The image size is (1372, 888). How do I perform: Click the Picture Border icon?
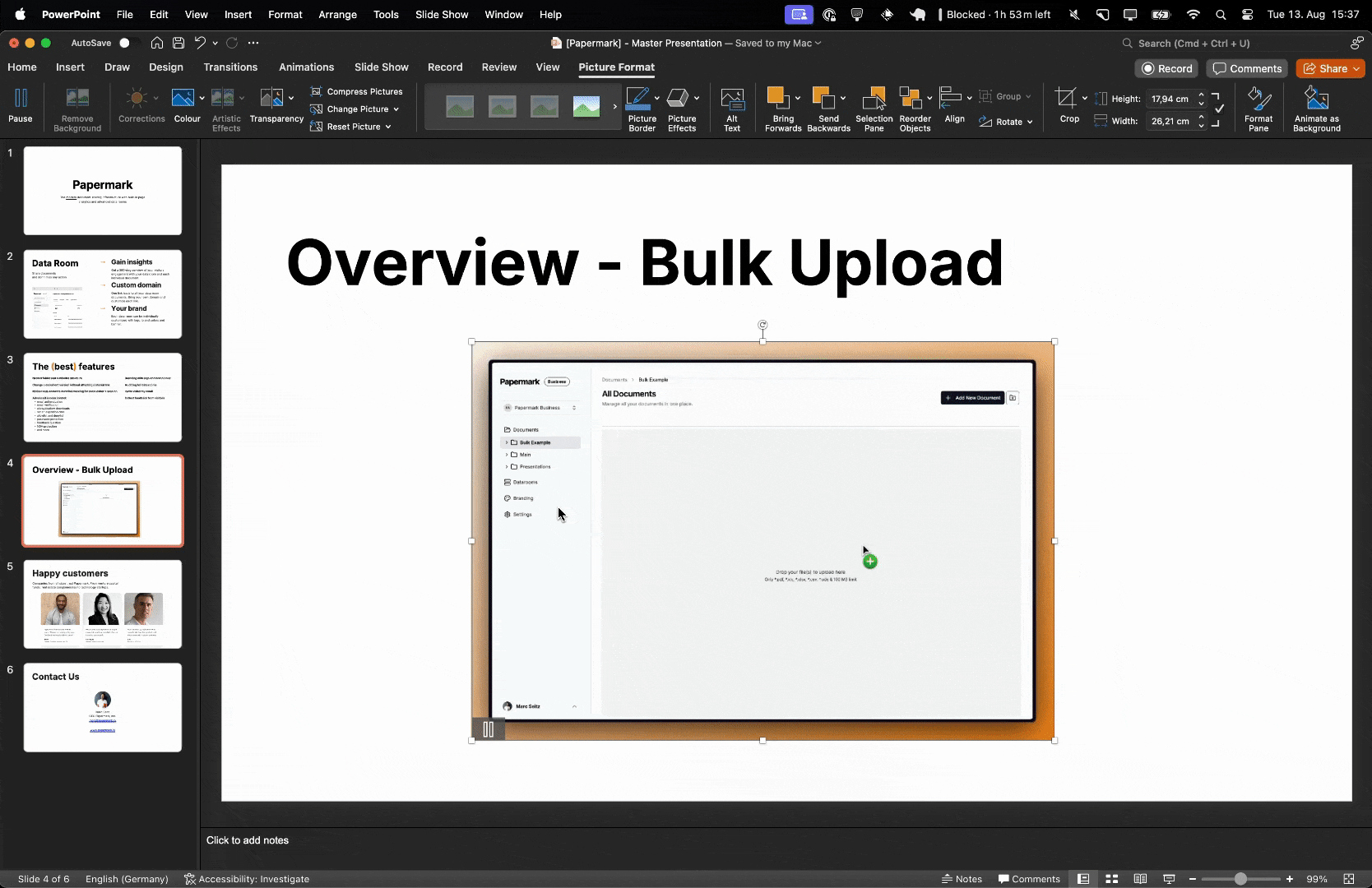click(638, 99)
